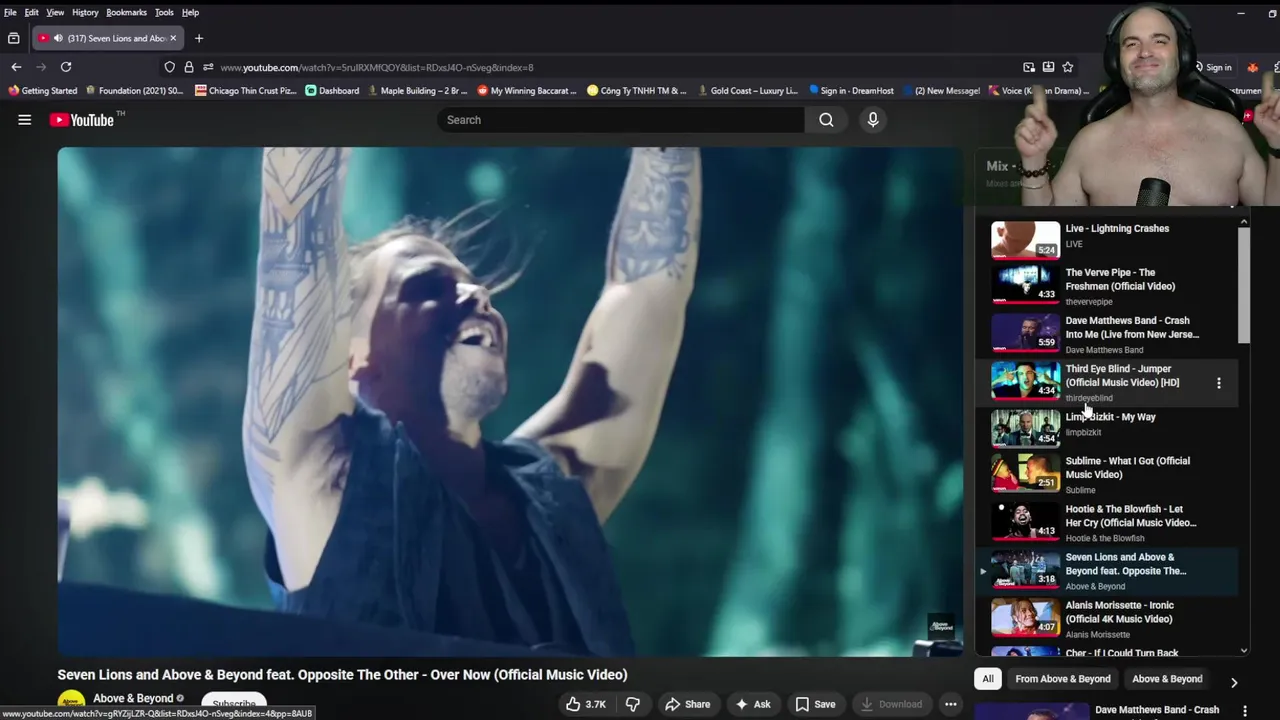Dislike the video with the thumbs-down icon

point(633,704)
